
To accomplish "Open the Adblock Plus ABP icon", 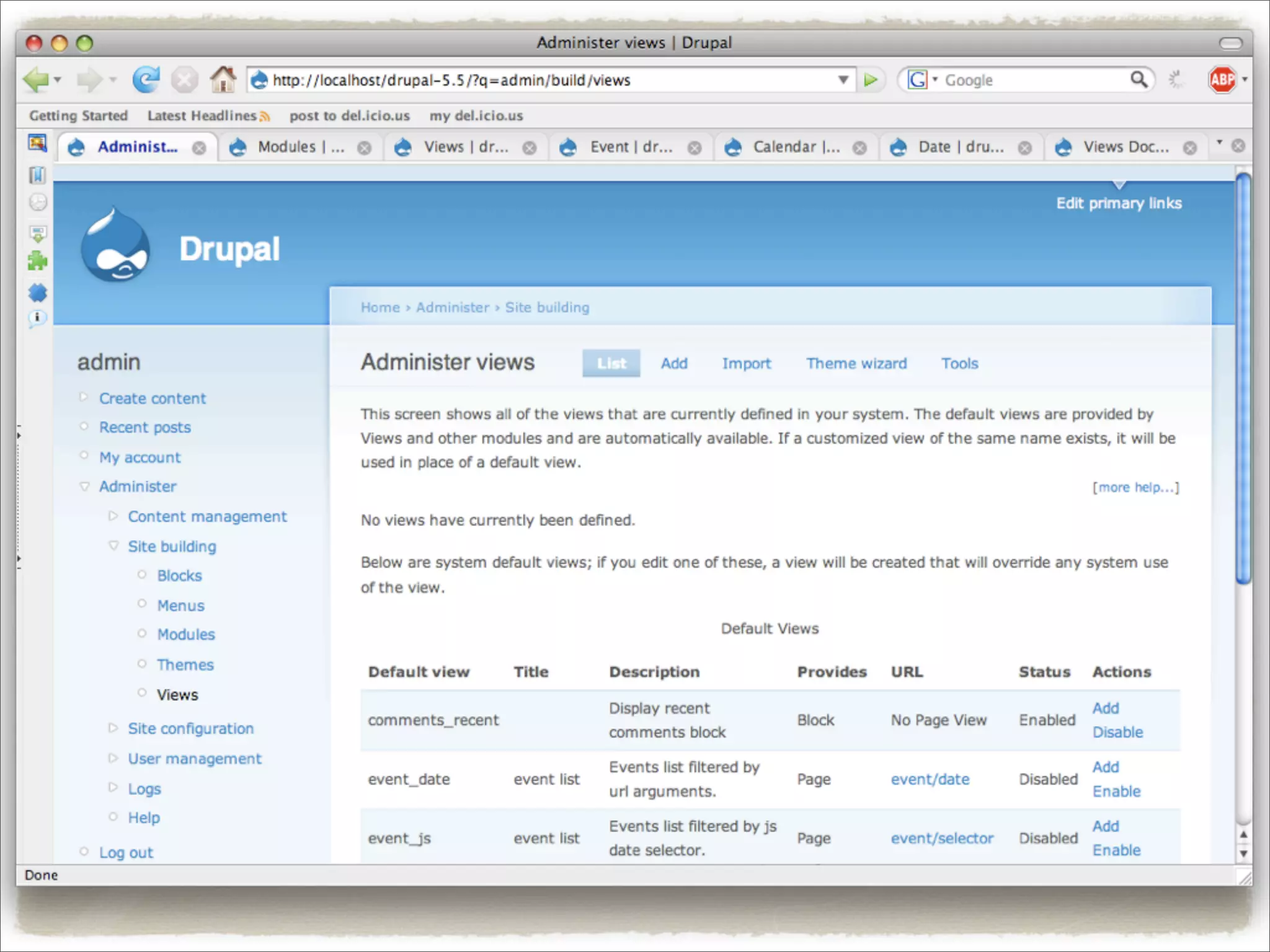I will pyautogui.click(x=1222, y=79).
